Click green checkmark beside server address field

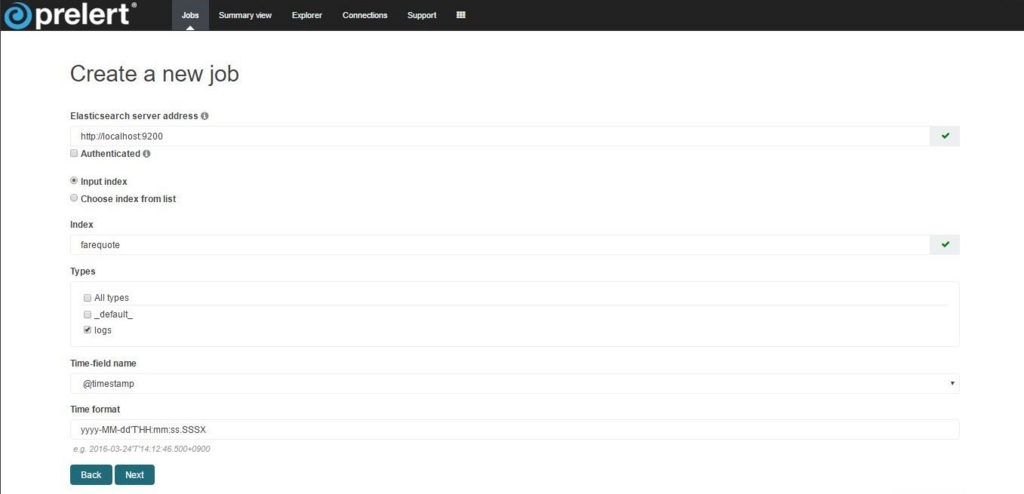pyautogui.click(x=945, y=136)
